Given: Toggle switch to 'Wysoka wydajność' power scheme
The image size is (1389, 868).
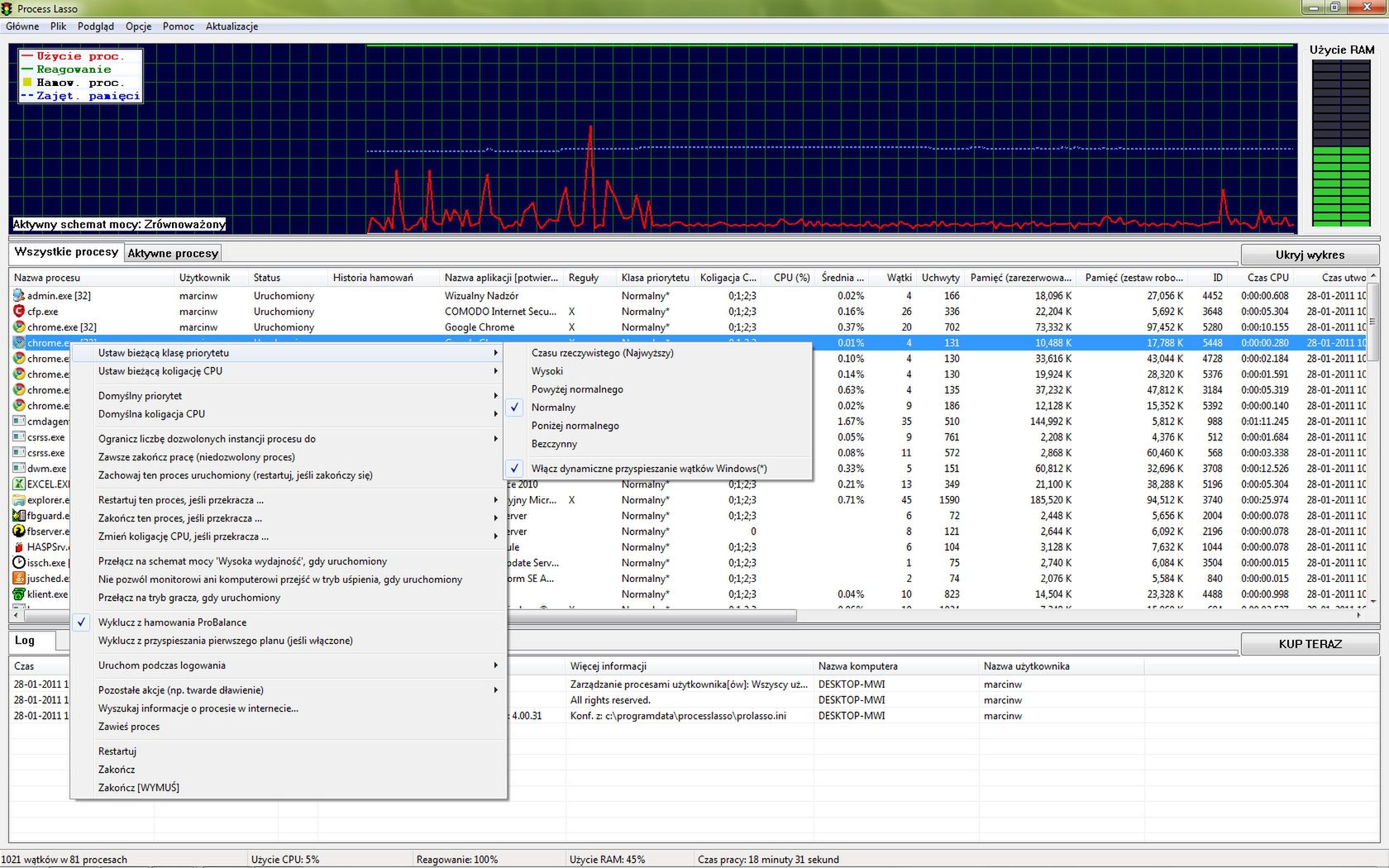Looking at the screenshot, I should coord(289,561).
